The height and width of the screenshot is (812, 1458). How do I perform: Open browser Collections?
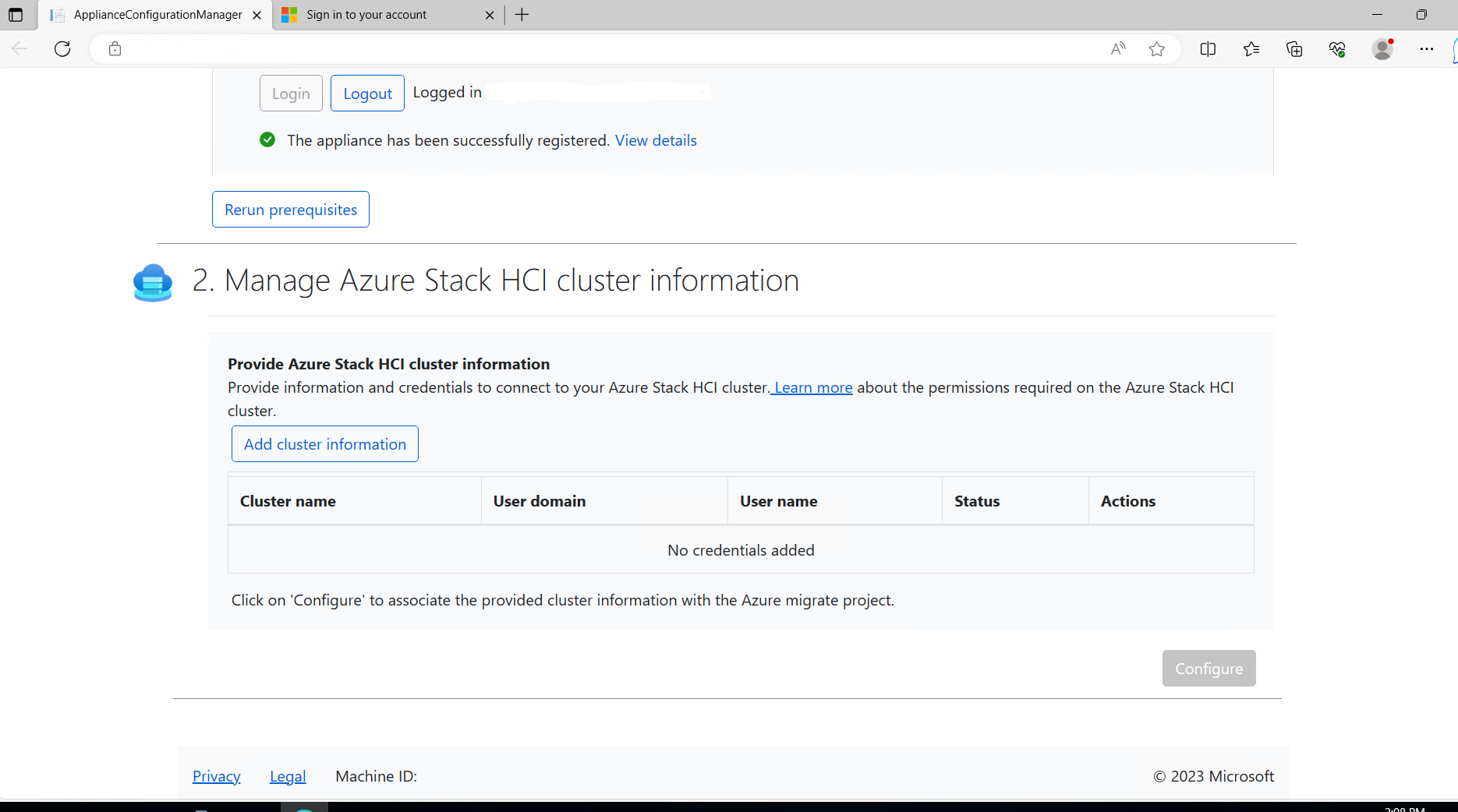(1294, 49)
